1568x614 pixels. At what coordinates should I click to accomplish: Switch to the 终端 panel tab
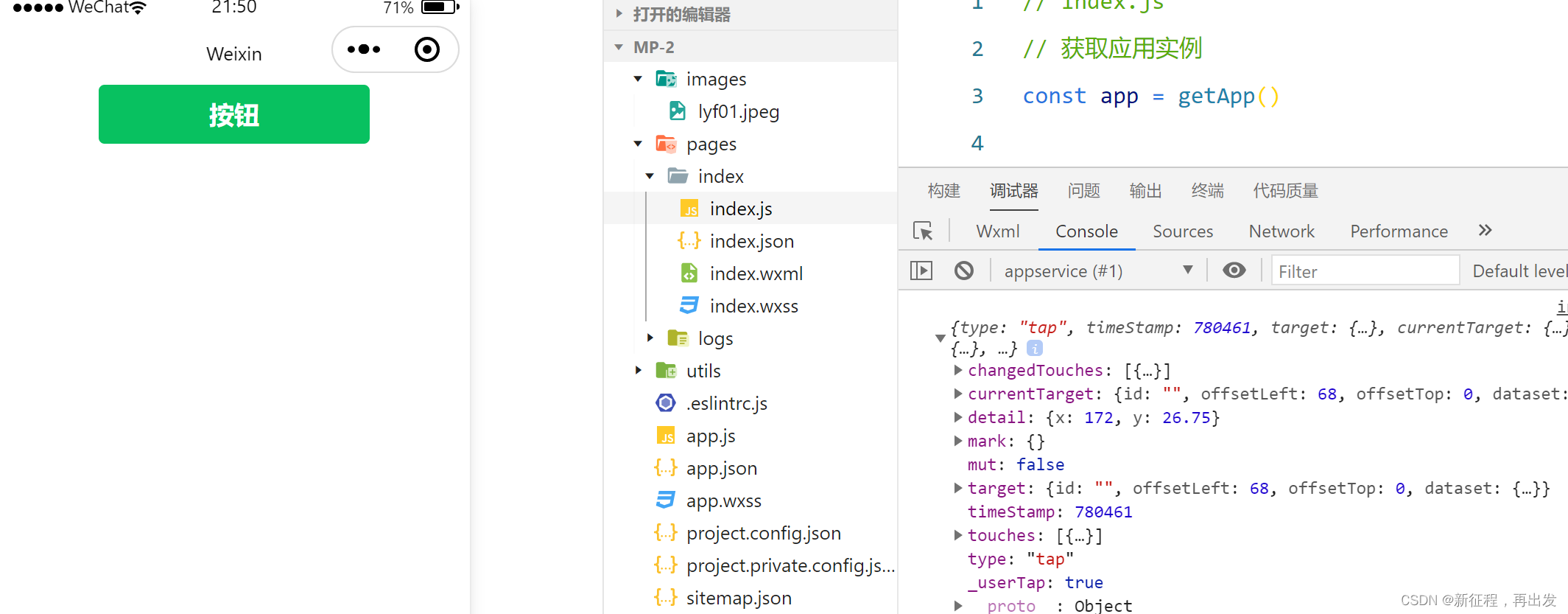coord(1208,191)
